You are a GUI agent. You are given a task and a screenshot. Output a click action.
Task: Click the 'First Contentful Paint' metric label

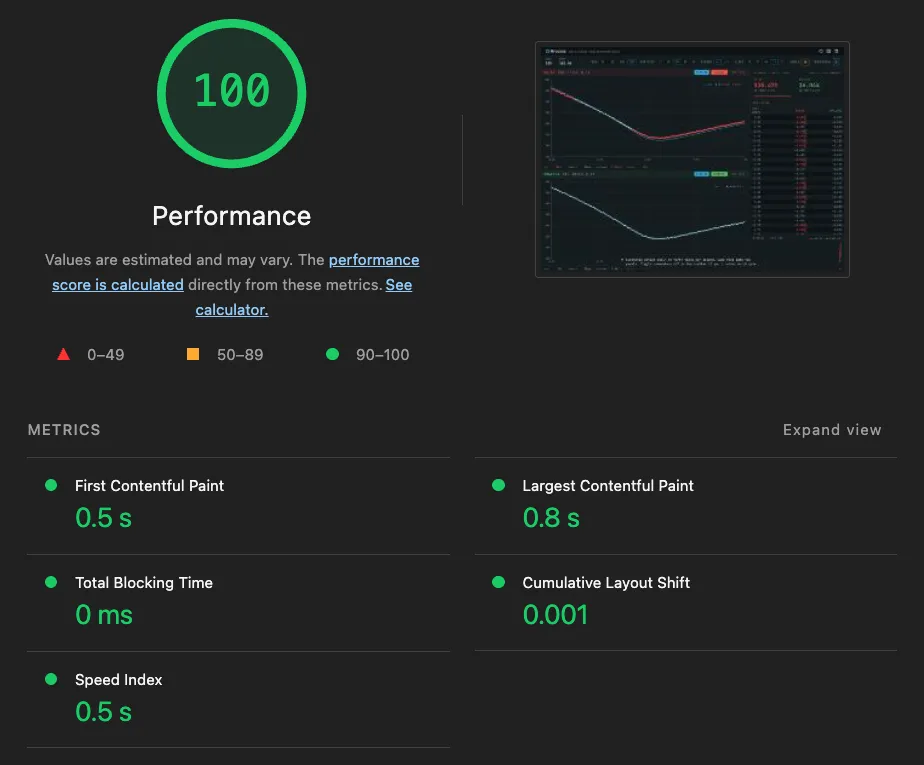click(x=149, y=486)
